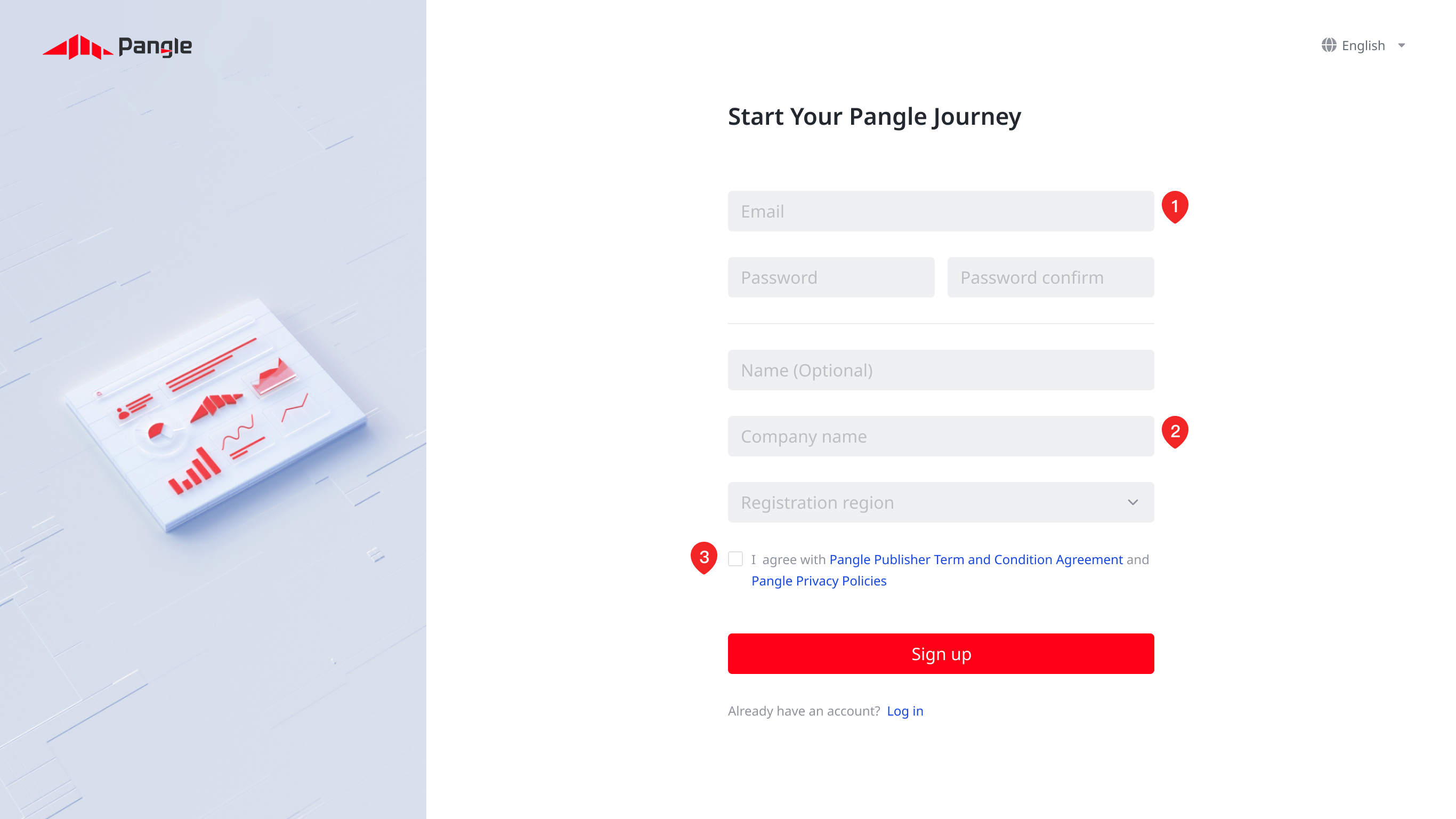Click the red marker numbered 1
The image size is (1456, 819).
pyautogui.click(x=1175, y=206)
